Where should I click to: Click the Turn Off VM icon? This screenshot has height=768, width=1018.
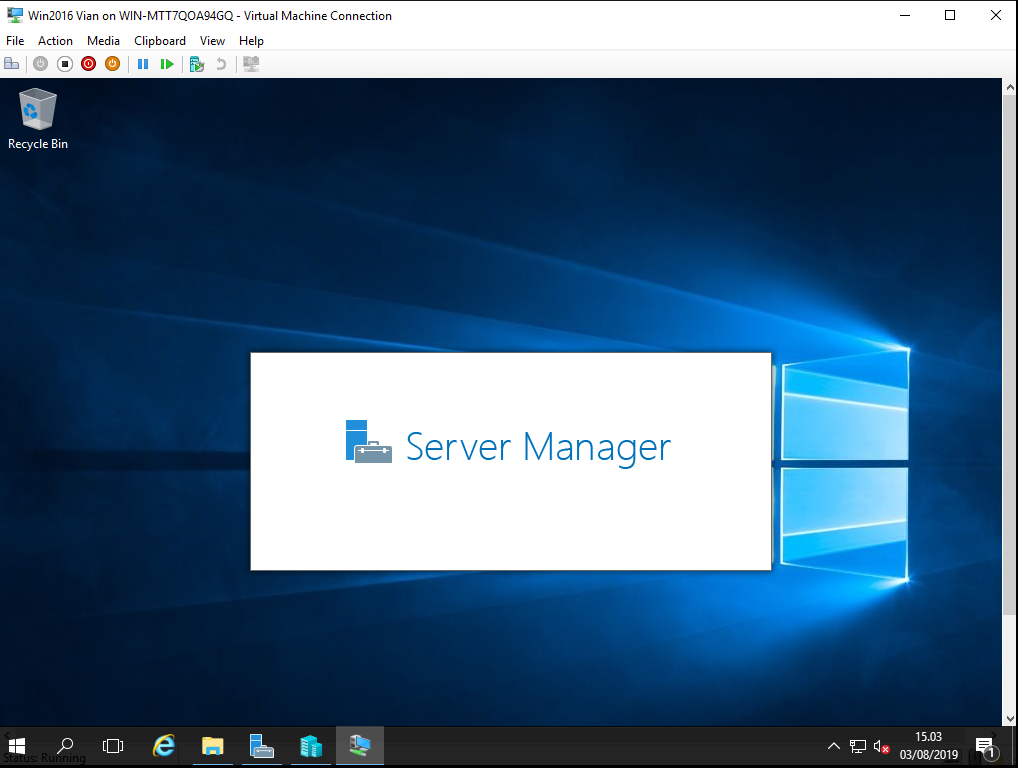[64, 63]
